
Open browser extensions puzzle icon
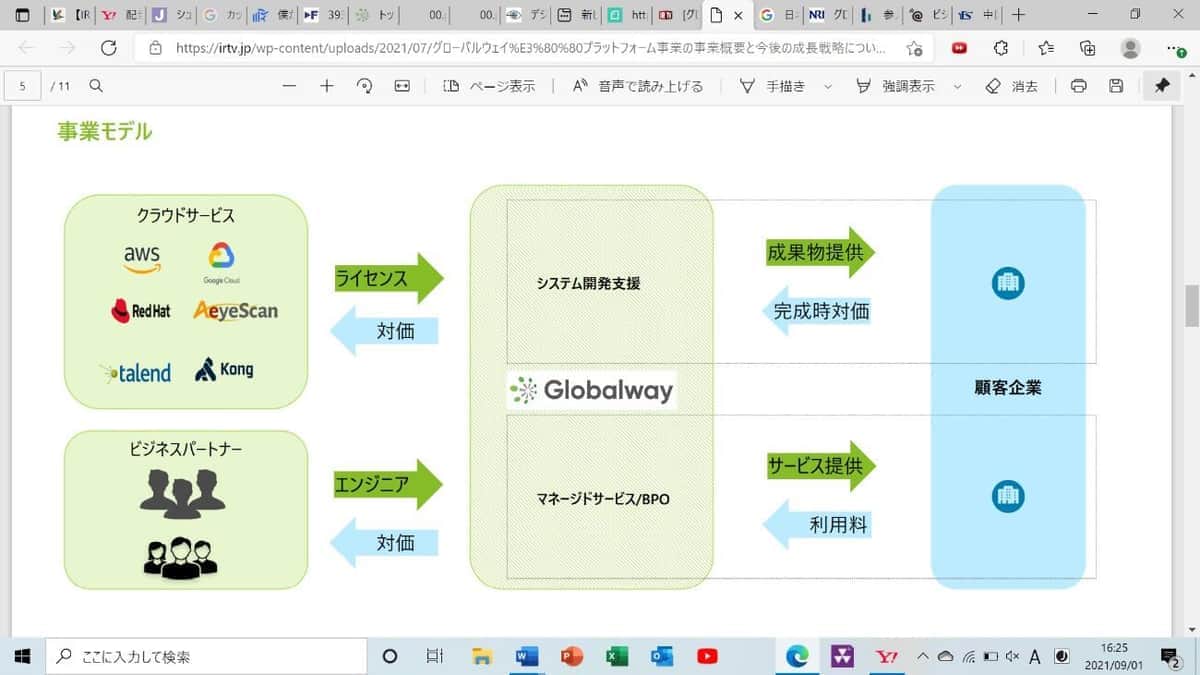click(x=1001, y=48)
